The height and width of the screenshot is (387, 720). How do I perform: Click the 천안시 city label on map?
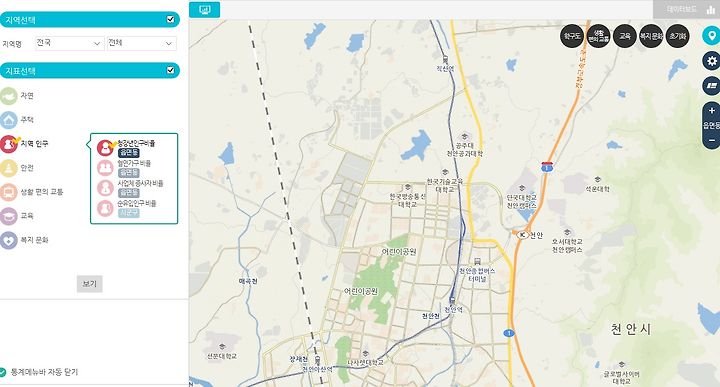point(630,329)
